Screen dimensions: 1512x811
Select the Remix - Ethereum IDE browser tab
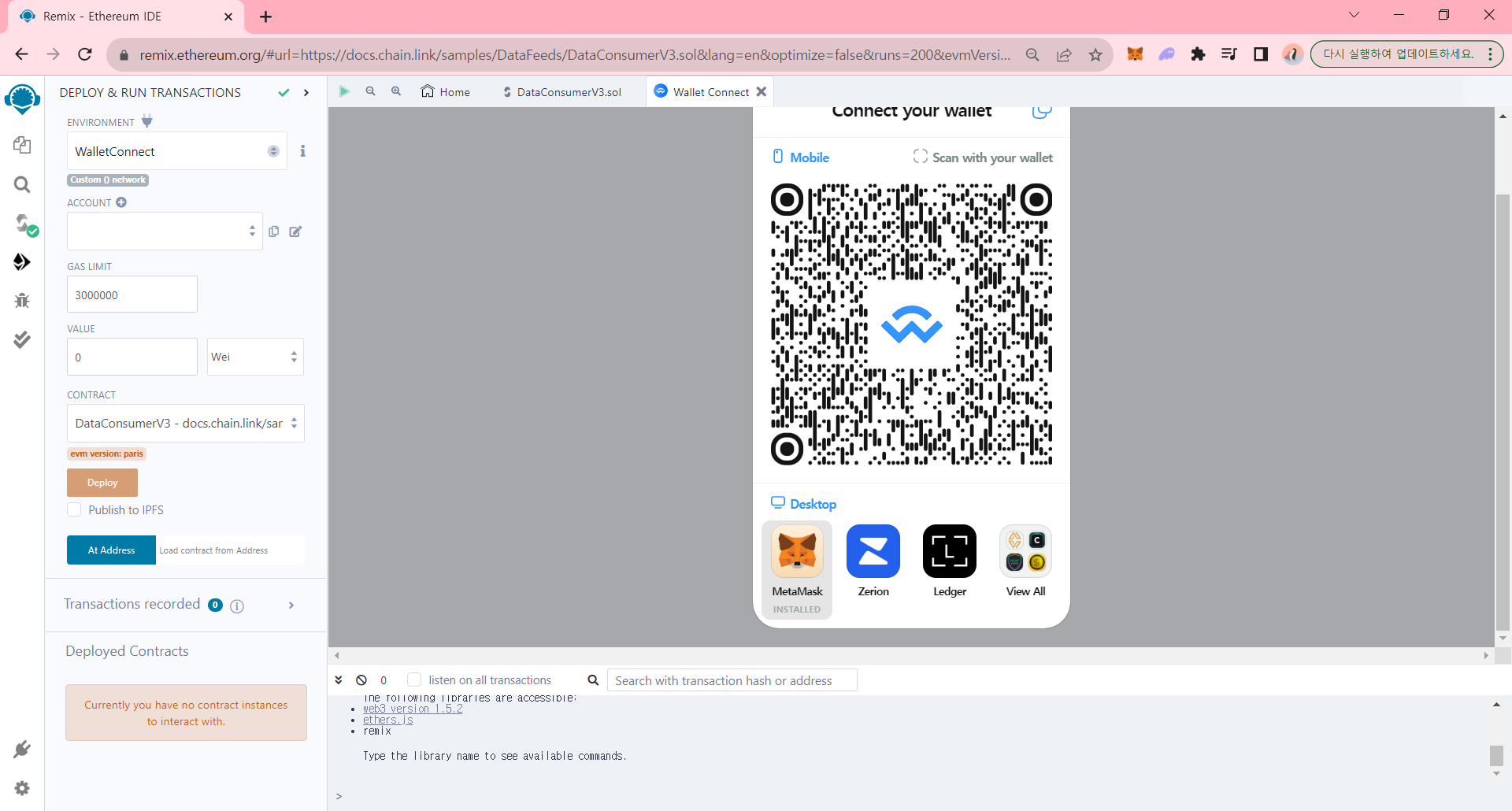click(x=126, y=17)
